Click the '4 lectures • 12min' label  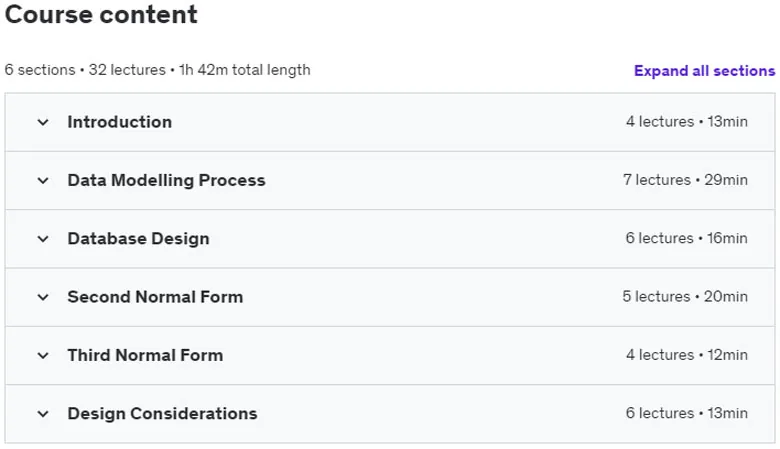click(686, 355)
